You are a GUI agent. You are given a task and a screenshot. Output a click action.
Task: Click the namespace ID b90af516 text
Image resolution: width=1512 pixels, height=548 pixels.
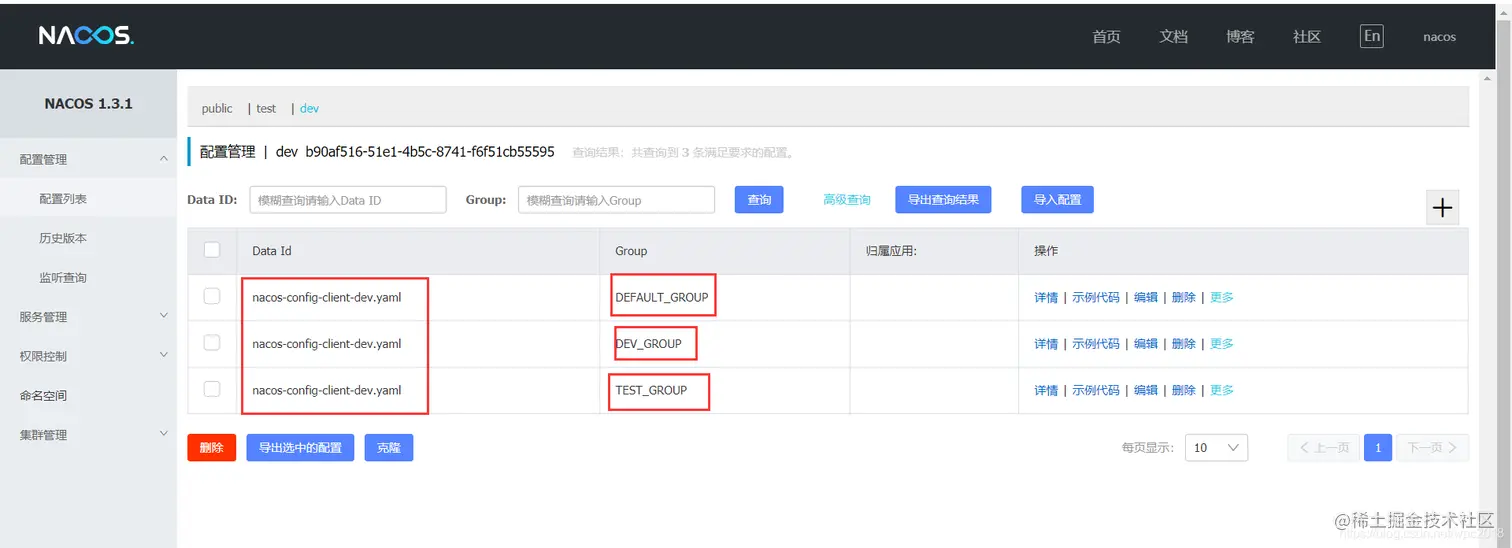[430, 152]
